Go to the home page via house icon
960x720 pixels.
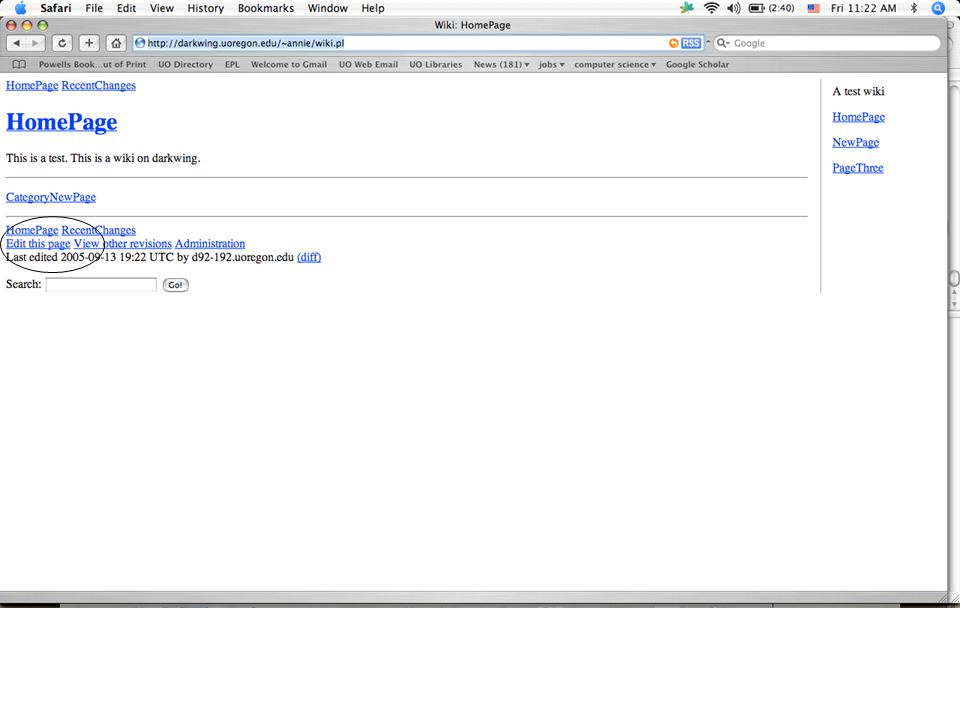click(x=116, y=43)
